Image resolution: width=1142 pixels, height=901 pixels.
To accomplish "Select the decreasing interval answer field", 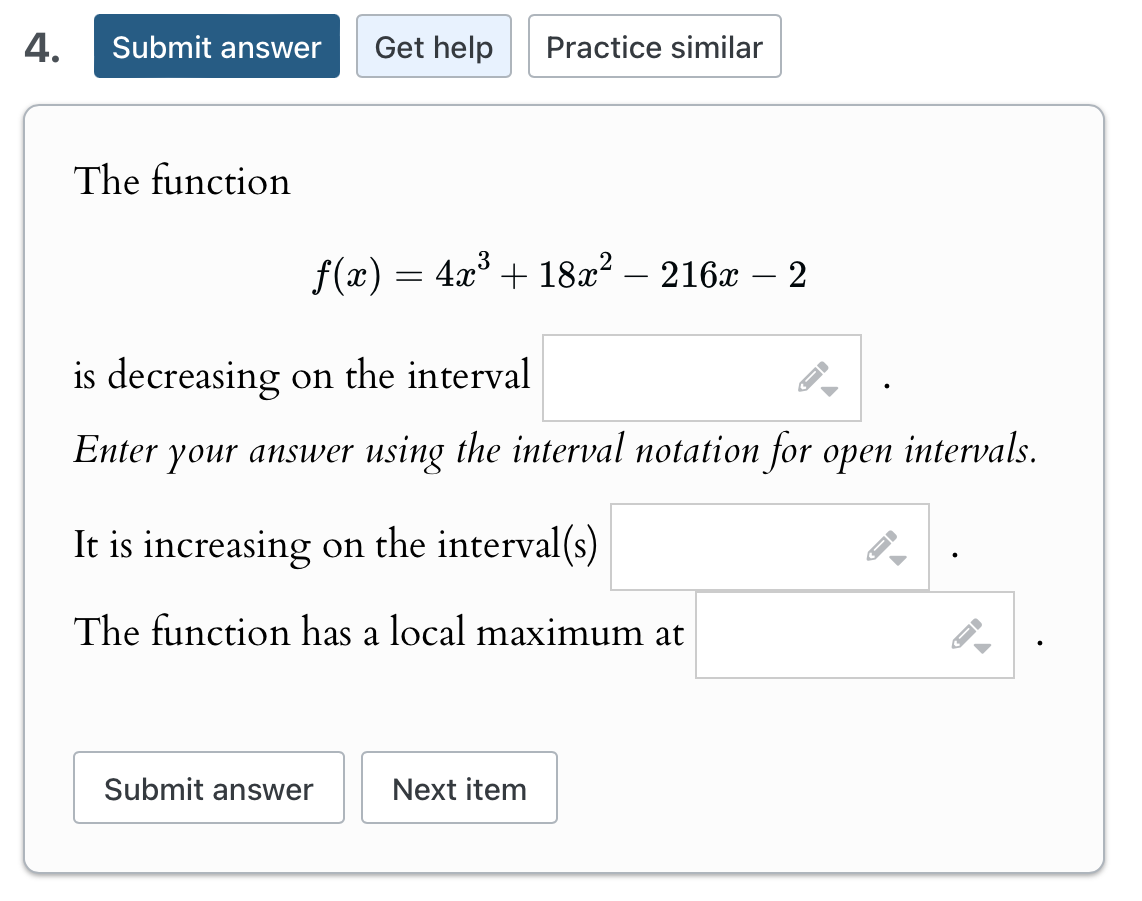I will (670, 378).
